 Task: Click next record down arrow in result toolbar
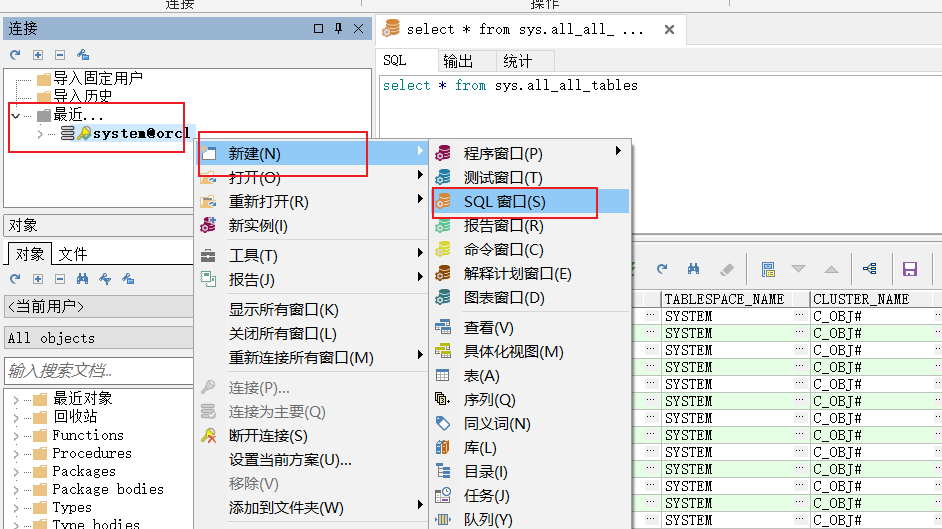tap(798, 269)
